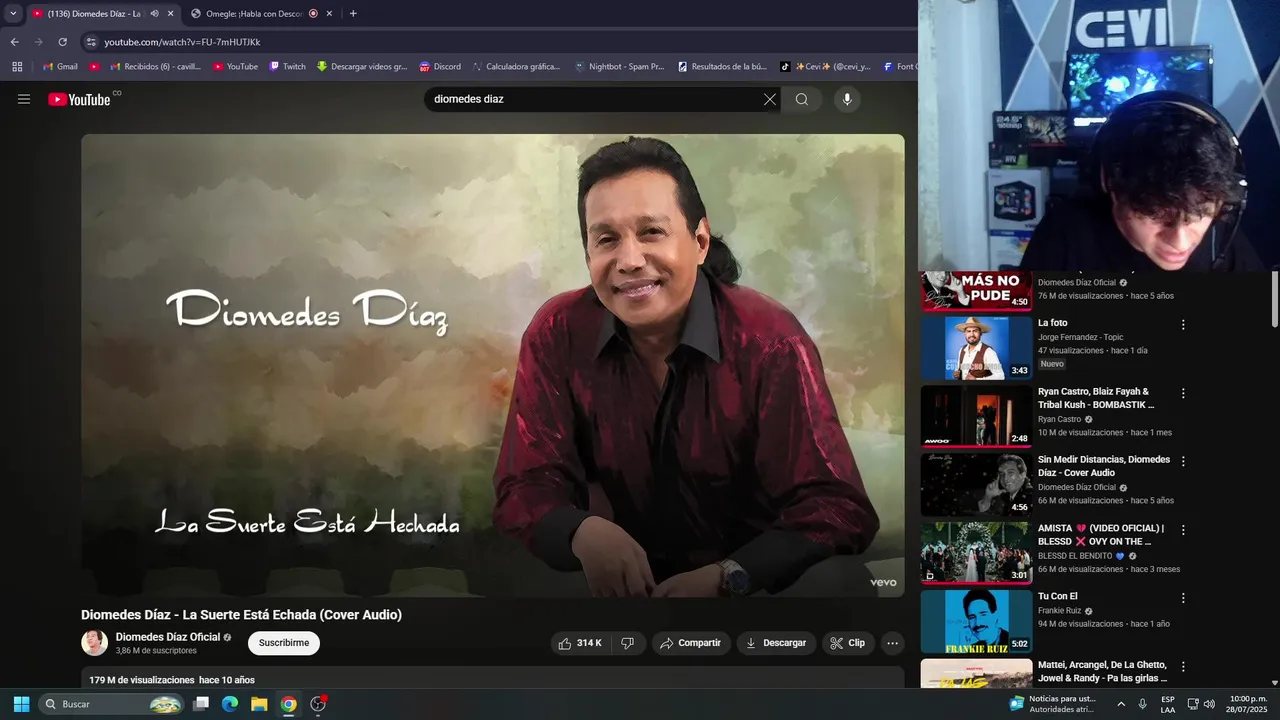Open options menu for Ryan Castro BOMBASTIK video
This screenshot has width=1280, height=720.
point(1183,393)
